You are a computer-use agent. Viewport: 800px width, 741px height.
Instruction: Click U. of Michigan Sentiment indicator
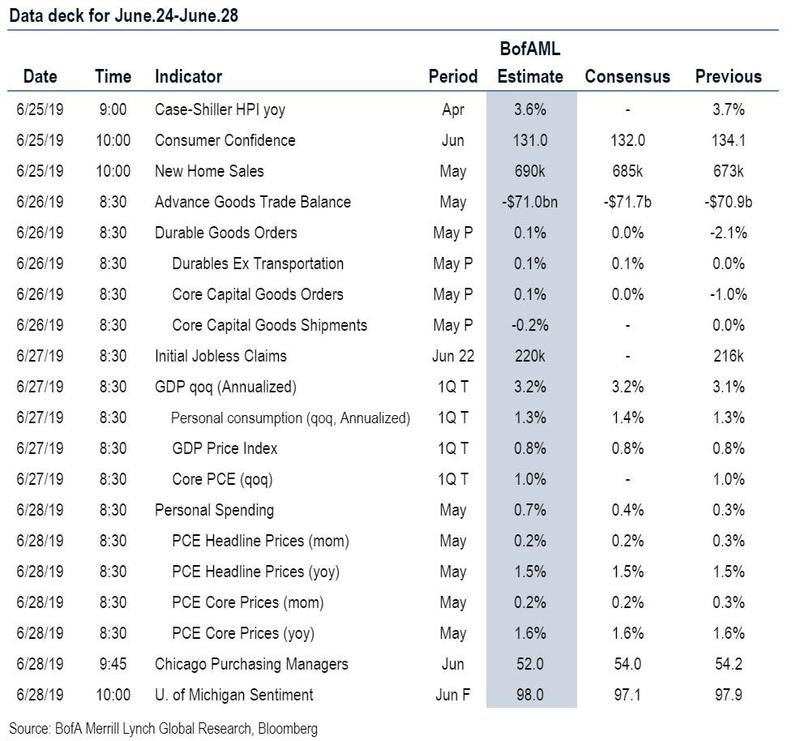point(234,695)
